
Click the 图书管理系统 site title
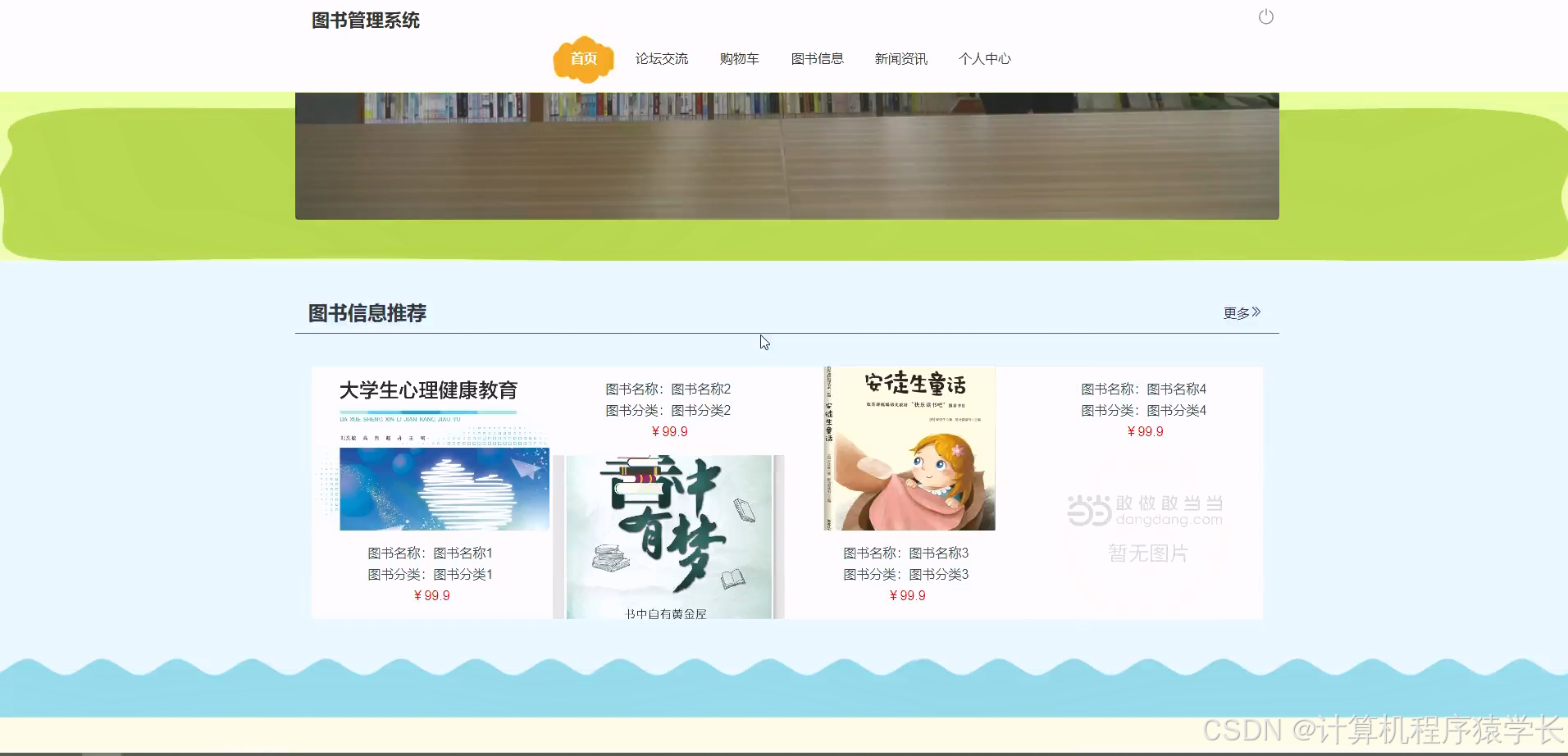click(x=365, y=20)
